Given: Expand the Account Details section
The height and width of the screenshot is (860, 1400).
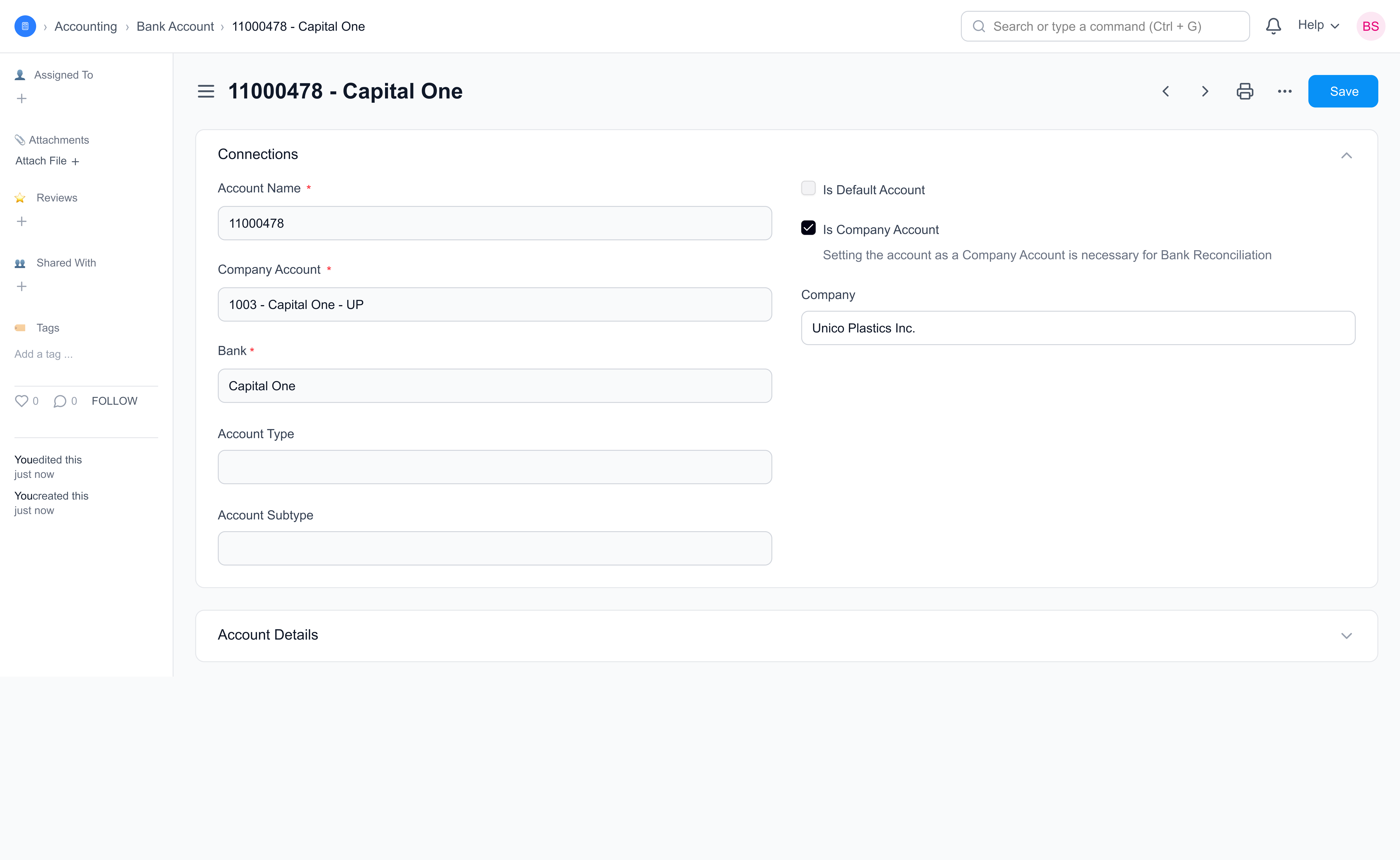Looking at the screenshot, I should click(x=1346, y=635).
